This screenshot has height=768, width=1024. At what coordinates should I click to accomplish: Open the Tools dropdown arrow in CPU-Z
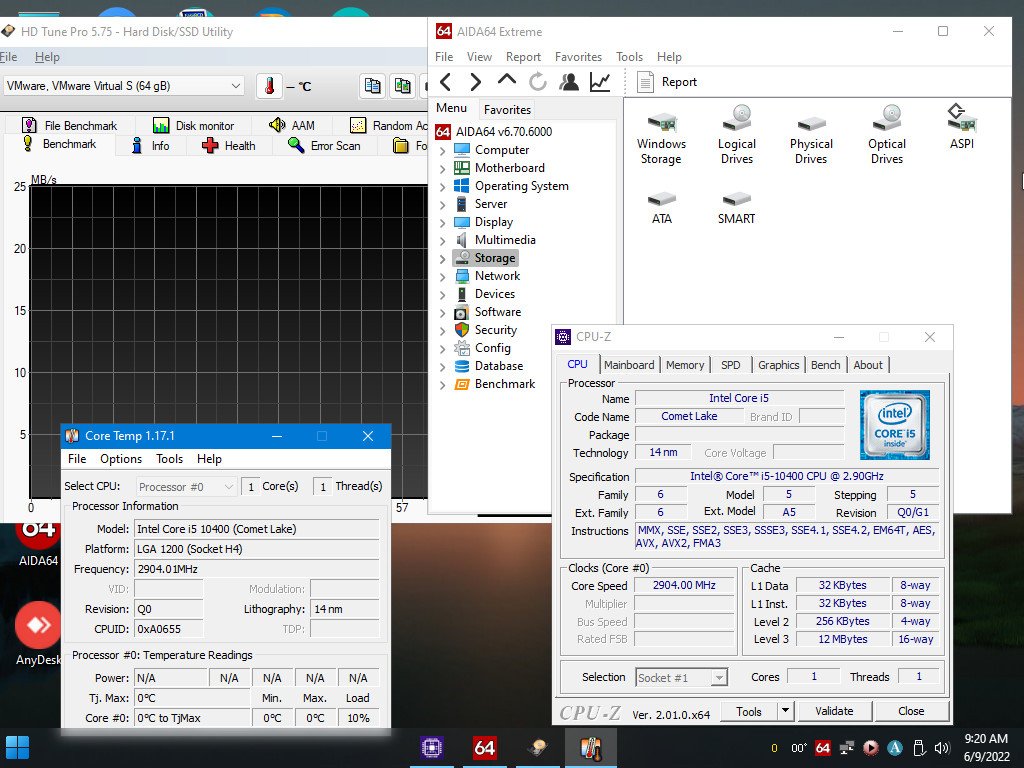[786, 711]
